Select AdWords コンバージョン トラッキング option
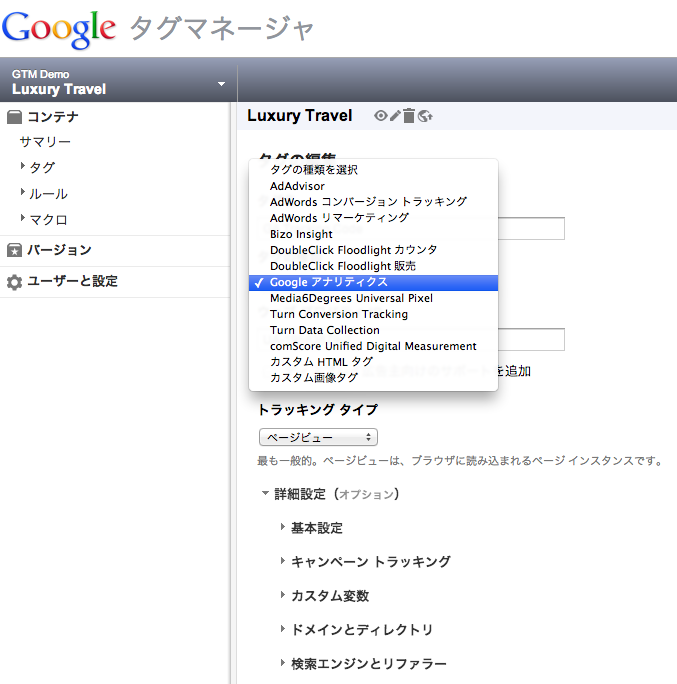 pyautogui.click(x=373, y=202)
